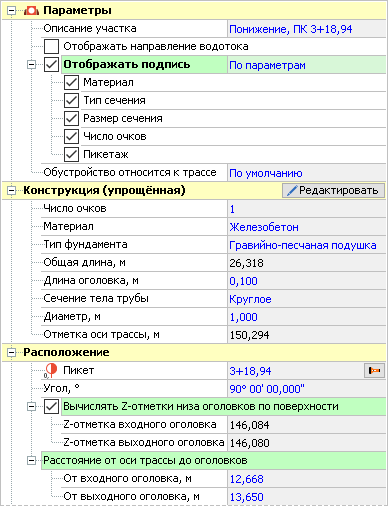This screenshot has height=506, width=388.
Task: Edit the Пикет value 3+18,94
Action: [x=295, y=371]
